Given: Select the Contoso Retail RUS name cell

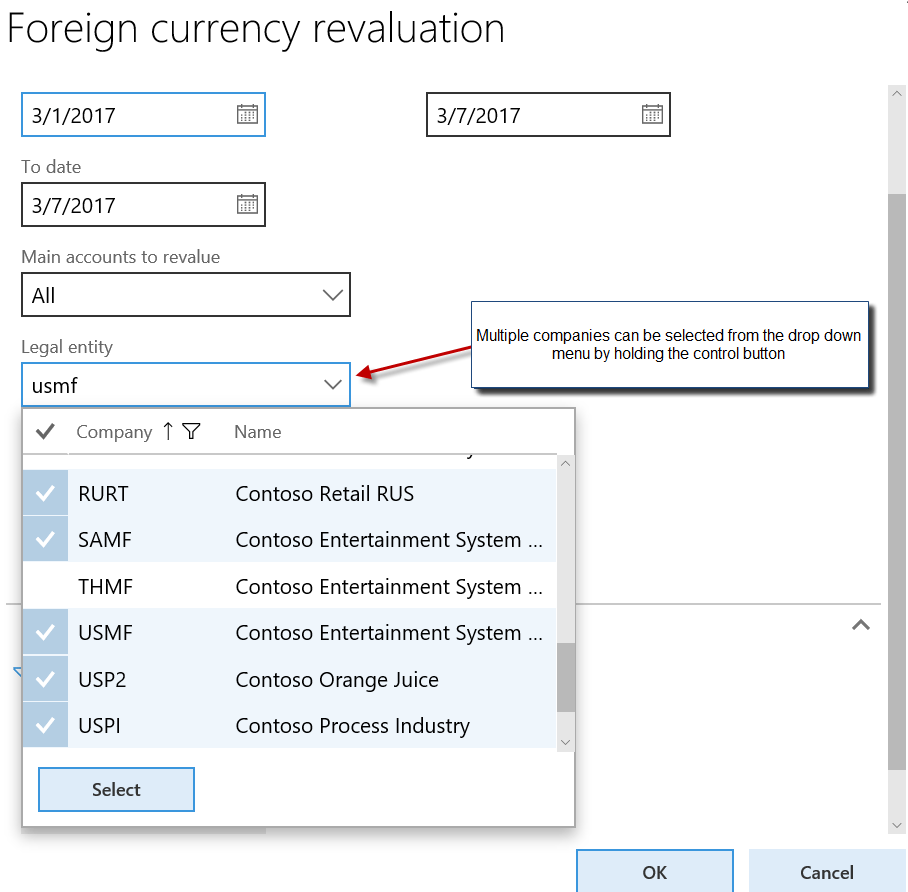Looking at the screenshot, I should point(325,493).
